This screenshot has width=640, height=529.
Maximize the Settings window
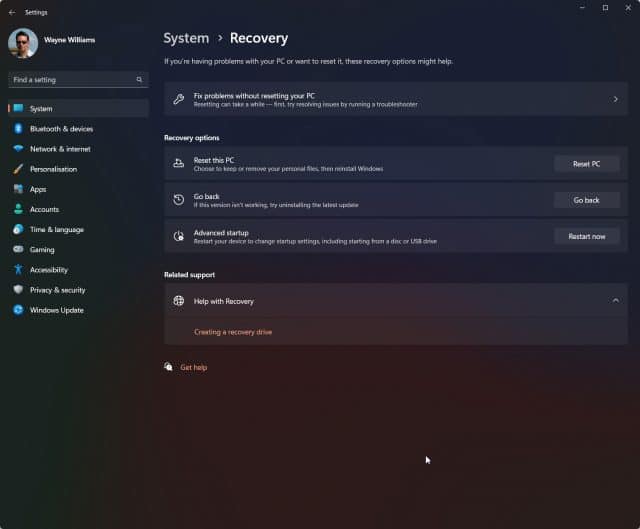coord(605,8)
